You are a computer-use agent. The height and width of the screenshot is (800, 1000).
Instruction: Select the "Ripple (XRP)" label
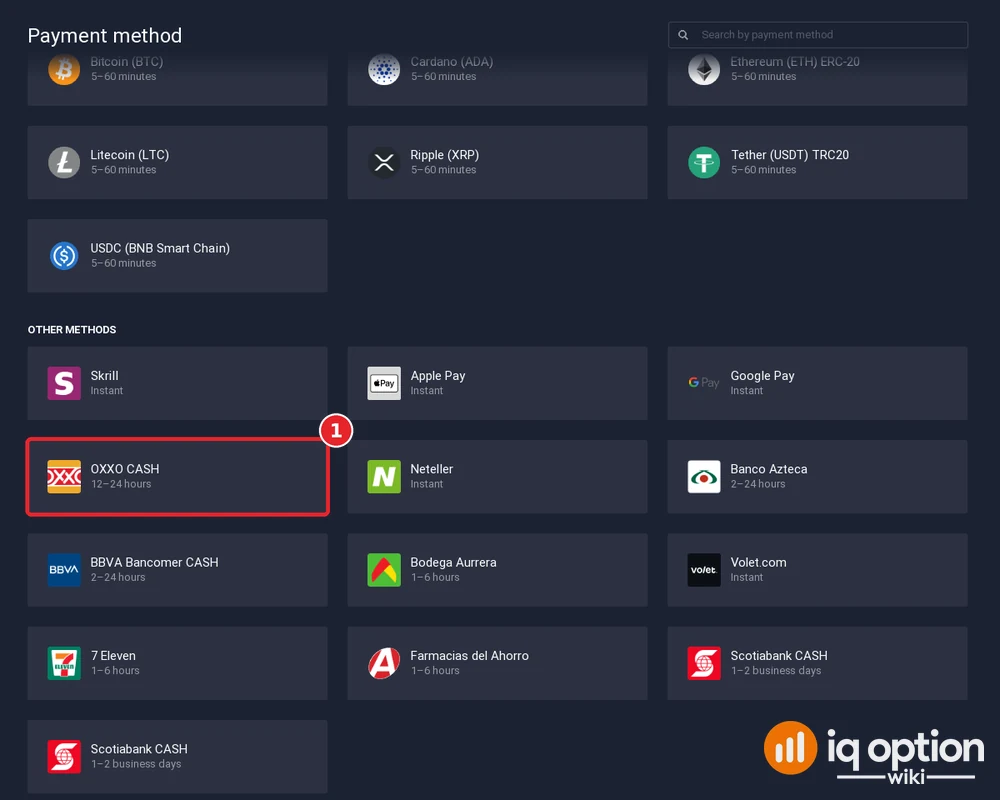point(445,155)
